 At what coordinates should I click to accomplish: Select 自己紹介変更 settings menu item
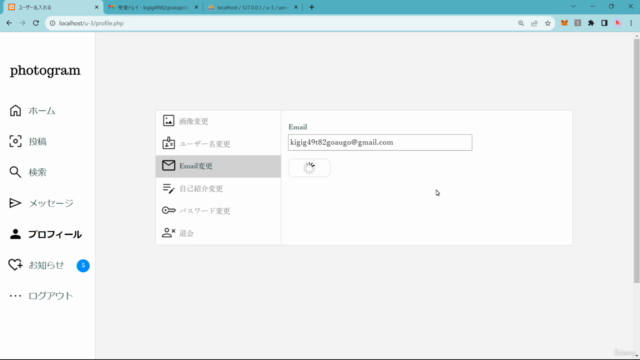click(x=218, y=189)
